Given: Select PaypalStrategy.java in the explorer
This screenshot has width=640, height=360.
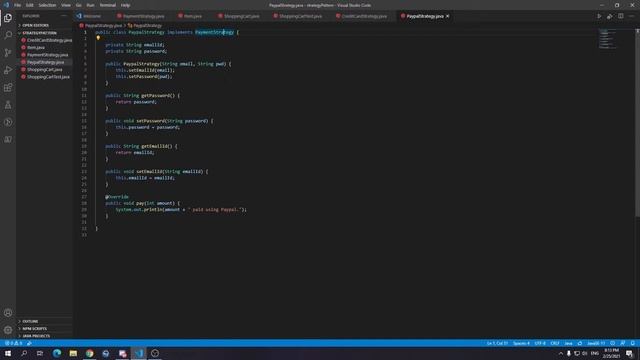Looking at the screenshot, I should pyautogui.click(x=45, y=62).
